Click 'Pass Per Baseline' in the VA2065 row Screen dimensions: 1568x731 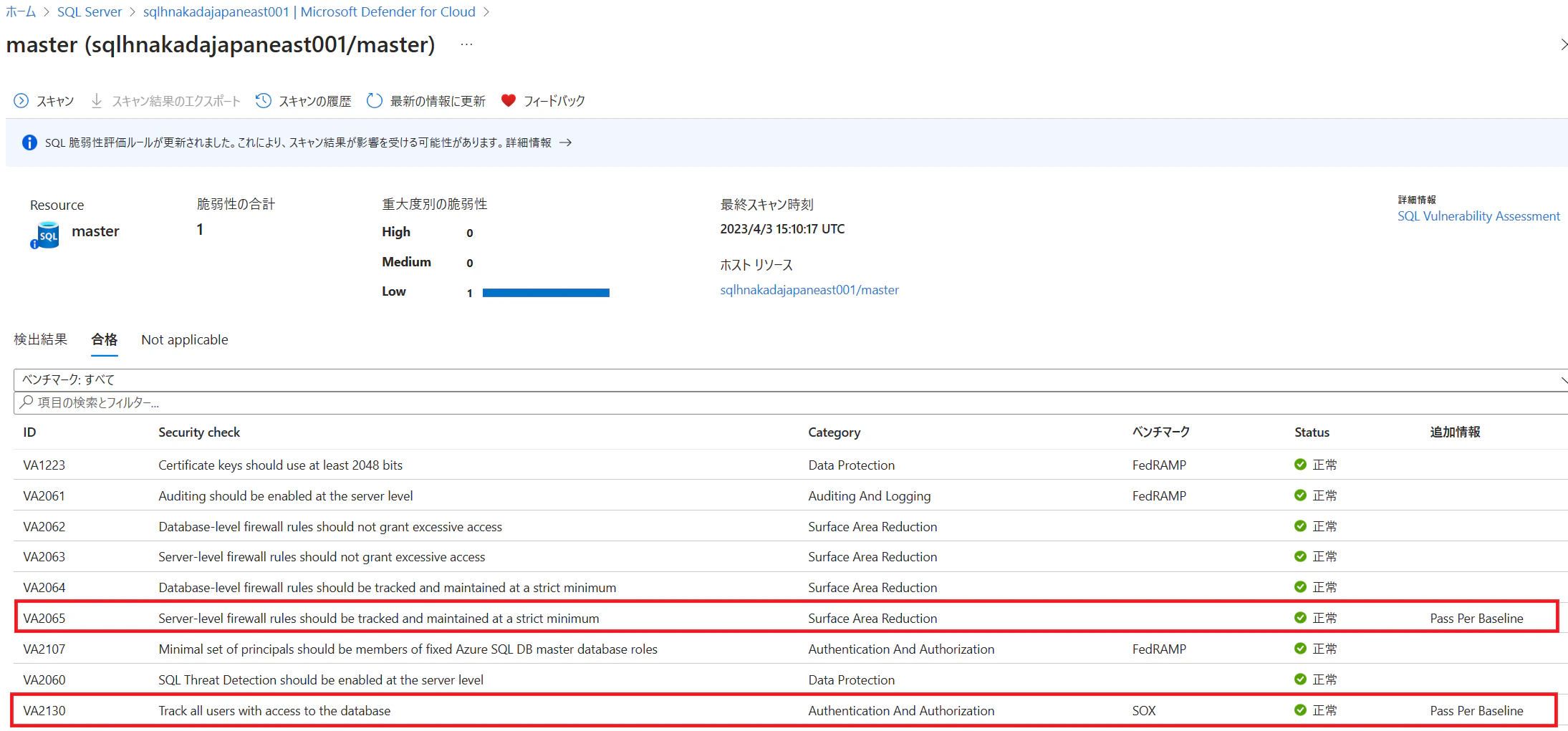click(x=1477, y=619)
